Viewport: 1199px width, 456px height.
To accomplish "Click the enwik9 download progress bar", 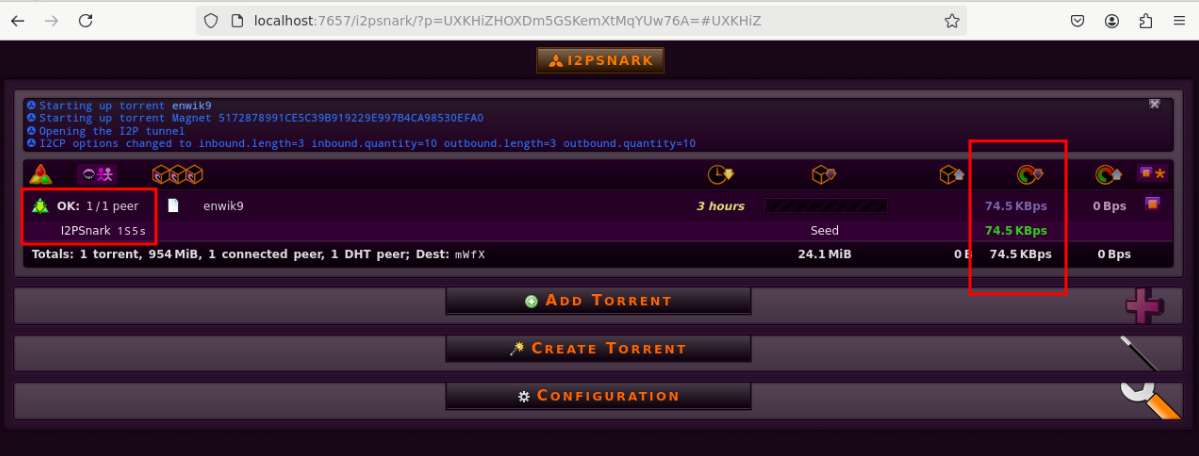I will (x=826, y=205).
